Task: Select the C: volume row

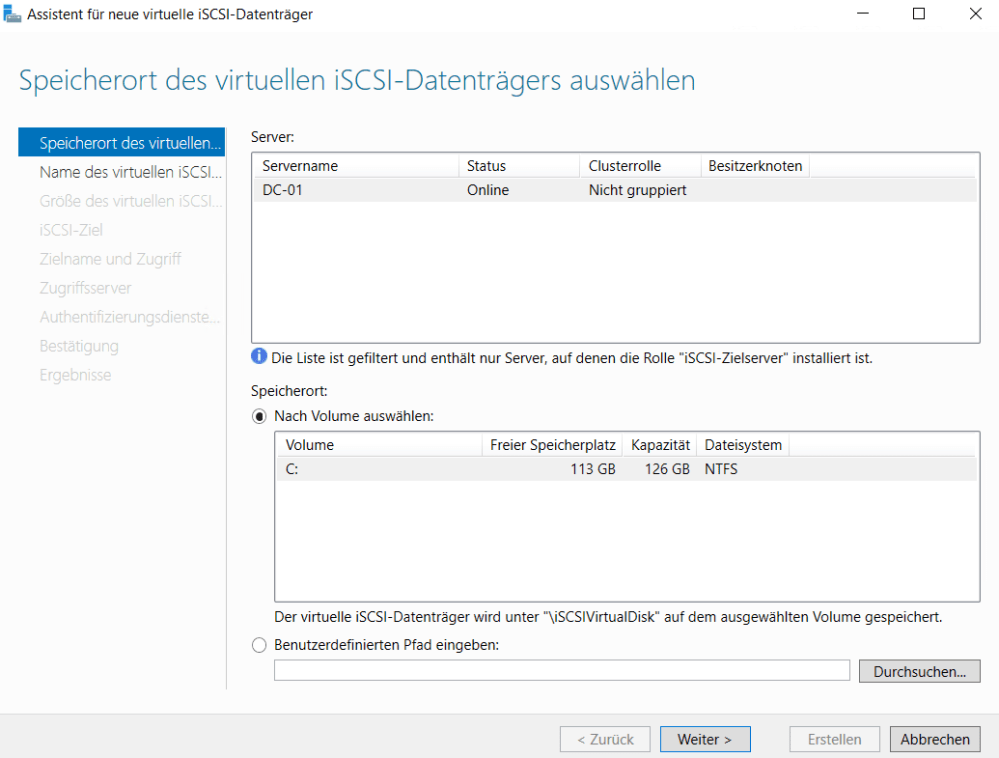Action: click(625, 469)
